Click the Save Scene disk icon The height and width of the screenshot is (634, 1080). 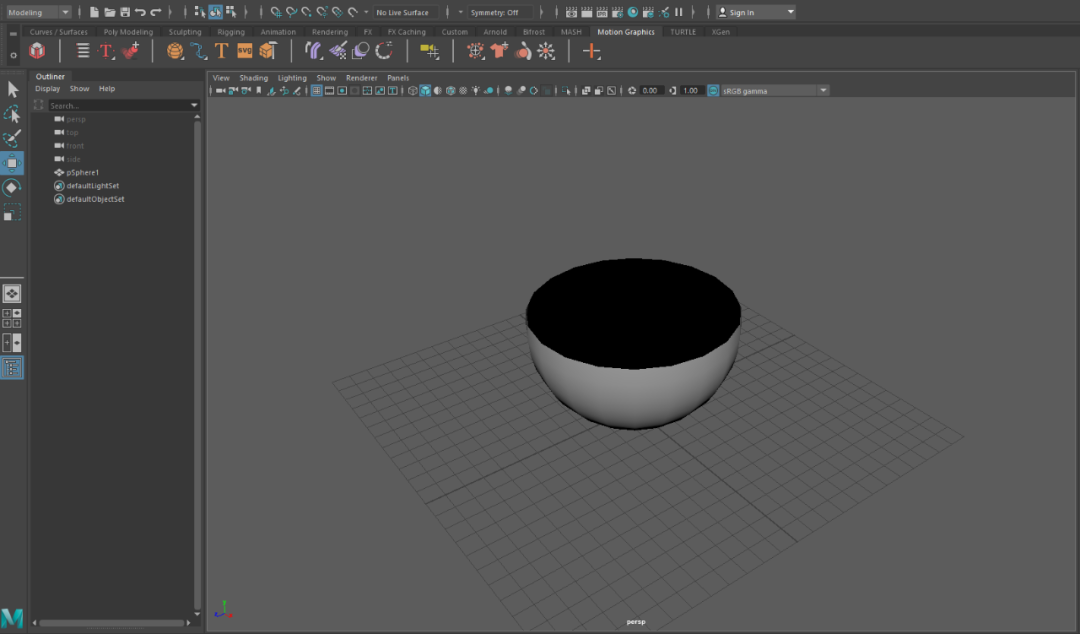[x=125, y=12]
